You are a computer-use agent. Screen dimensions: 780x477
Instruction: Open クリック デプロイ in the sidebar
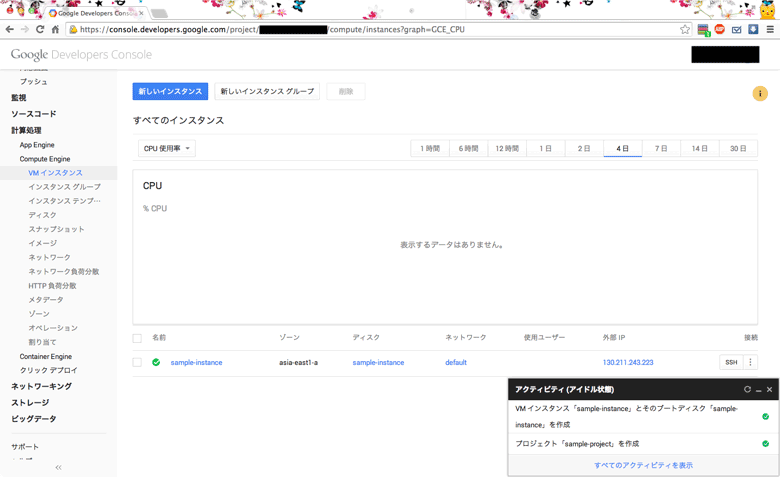[x=48, y=370]
